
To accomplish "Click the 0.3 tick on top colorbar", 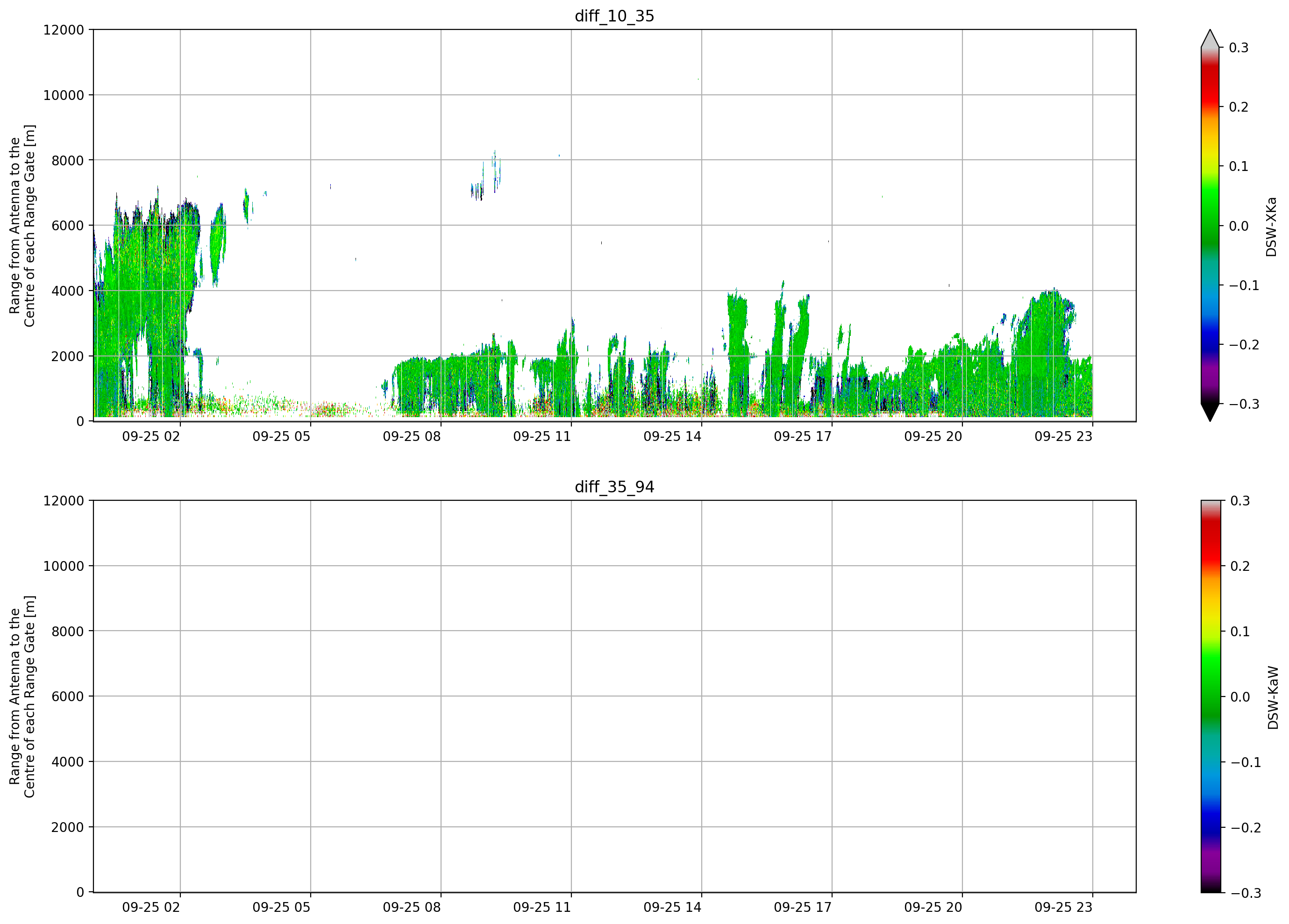I will tap(1239, 48).
